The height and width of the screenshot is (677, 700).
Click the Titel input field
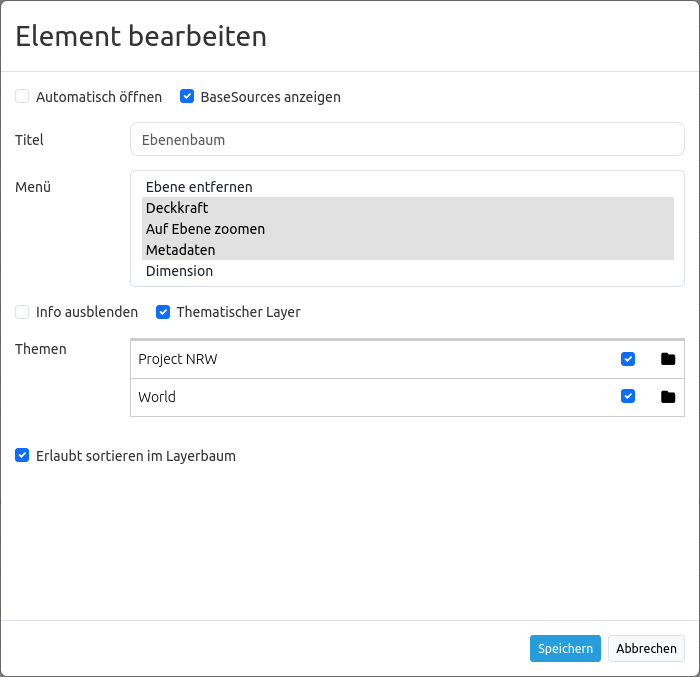pos(407,140)
